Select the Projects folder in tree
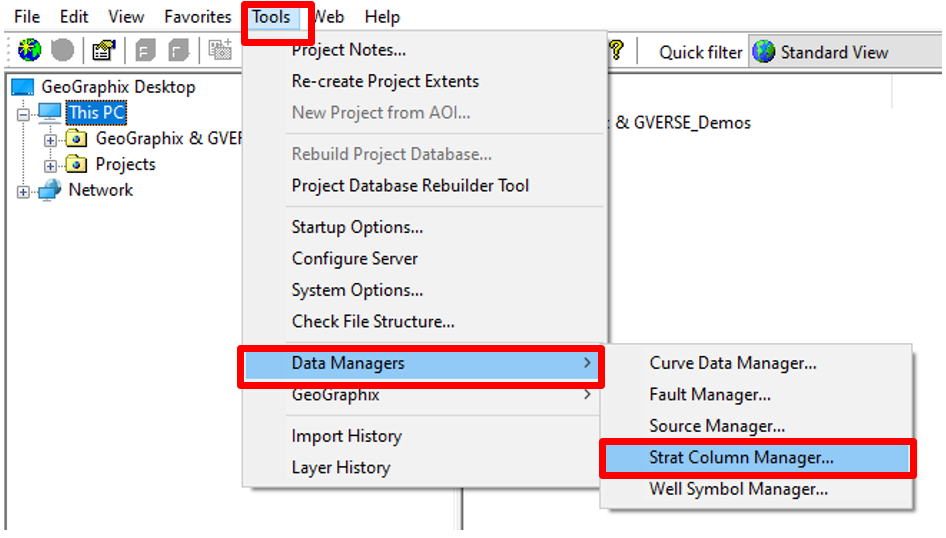This screenshot has width=946, height=538. click(125, 164)
